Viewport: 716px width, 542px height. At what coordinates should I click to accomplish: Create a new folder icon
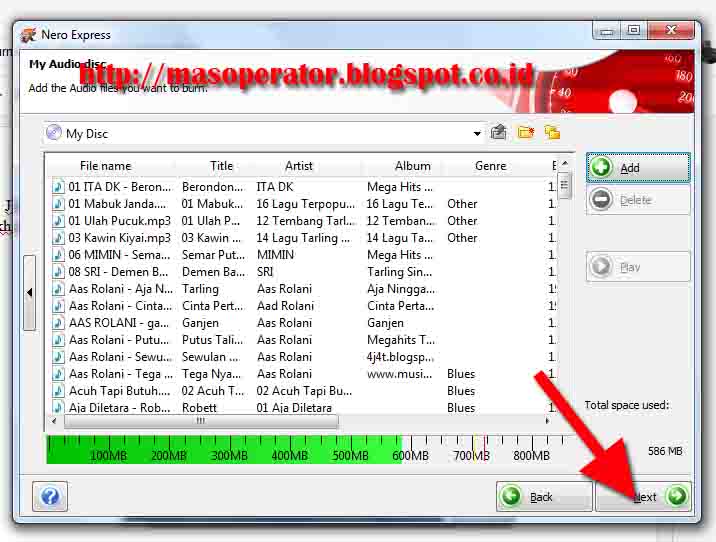coord(526,132)
